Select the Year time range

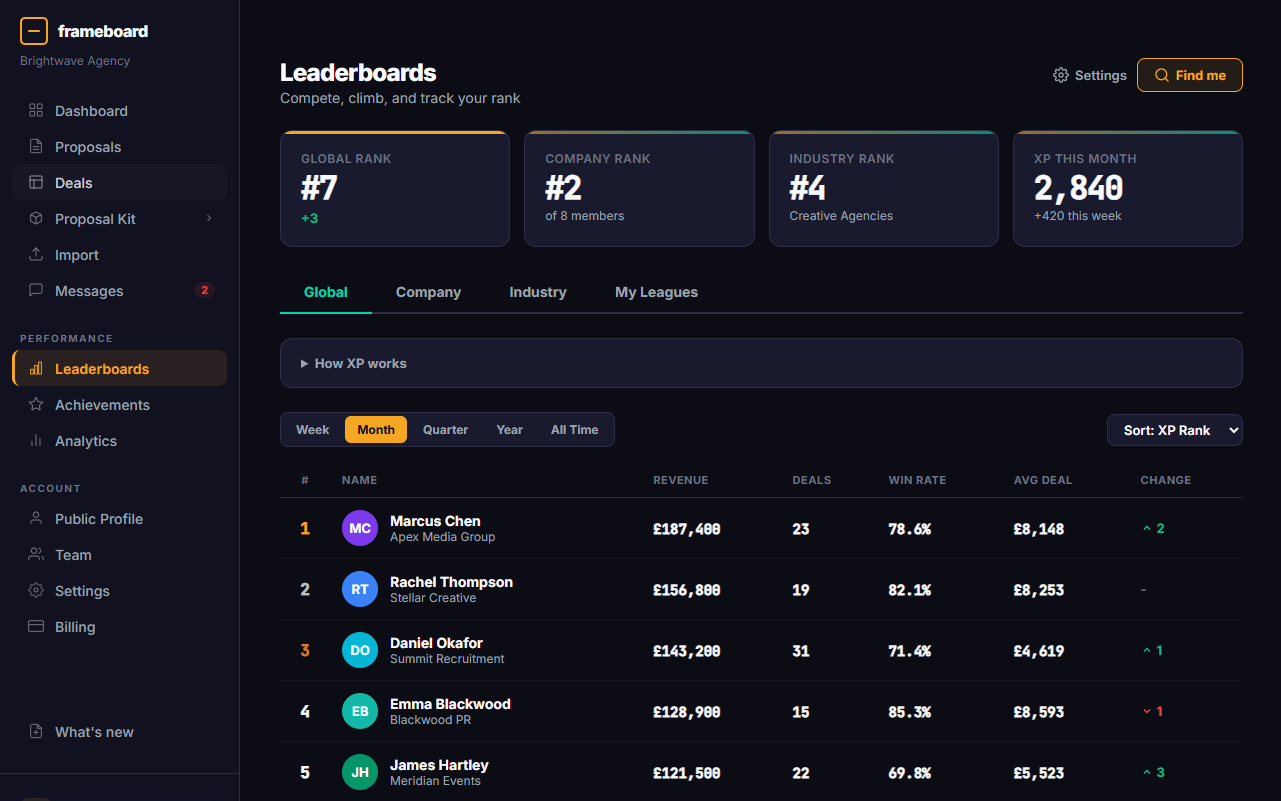pos(510,430)
